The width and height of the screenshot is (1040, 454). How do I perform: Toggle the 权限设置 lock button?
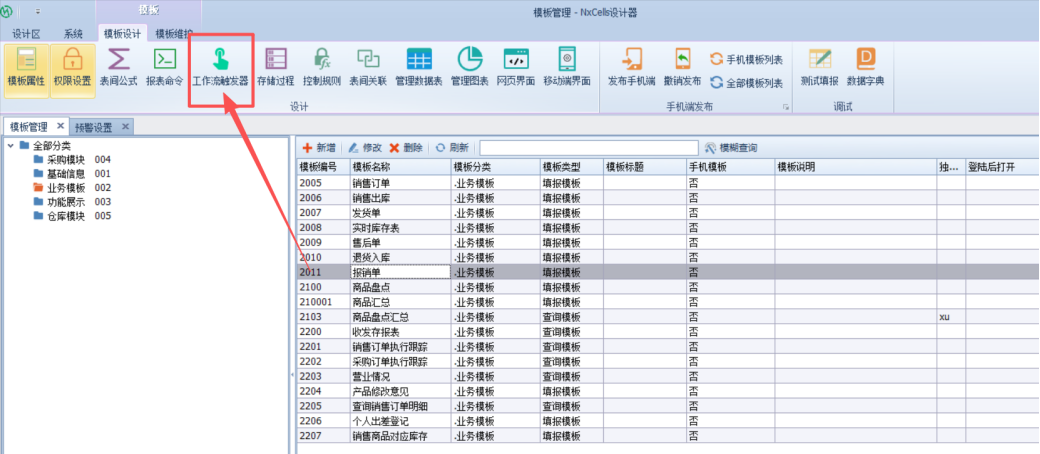tap(72, 66)
